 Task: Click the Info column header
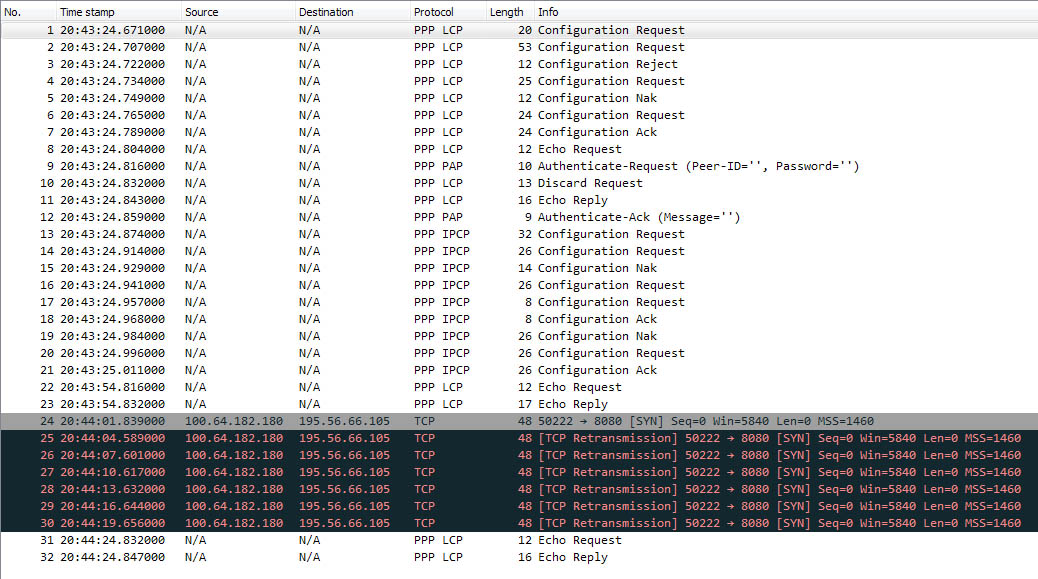[549, 12]
